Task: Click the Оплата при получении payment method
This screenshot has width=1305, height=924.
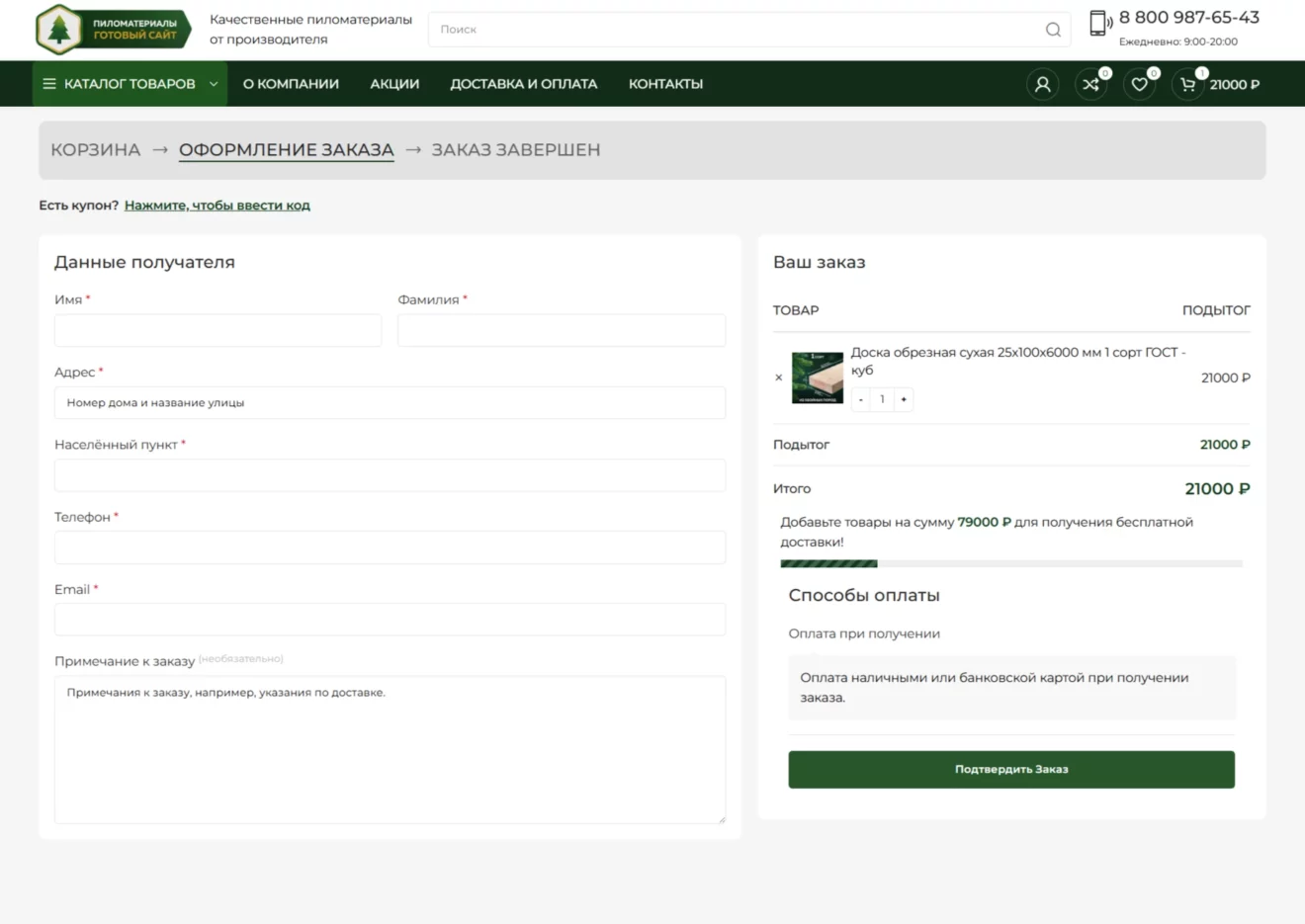Action: [864, 633]
